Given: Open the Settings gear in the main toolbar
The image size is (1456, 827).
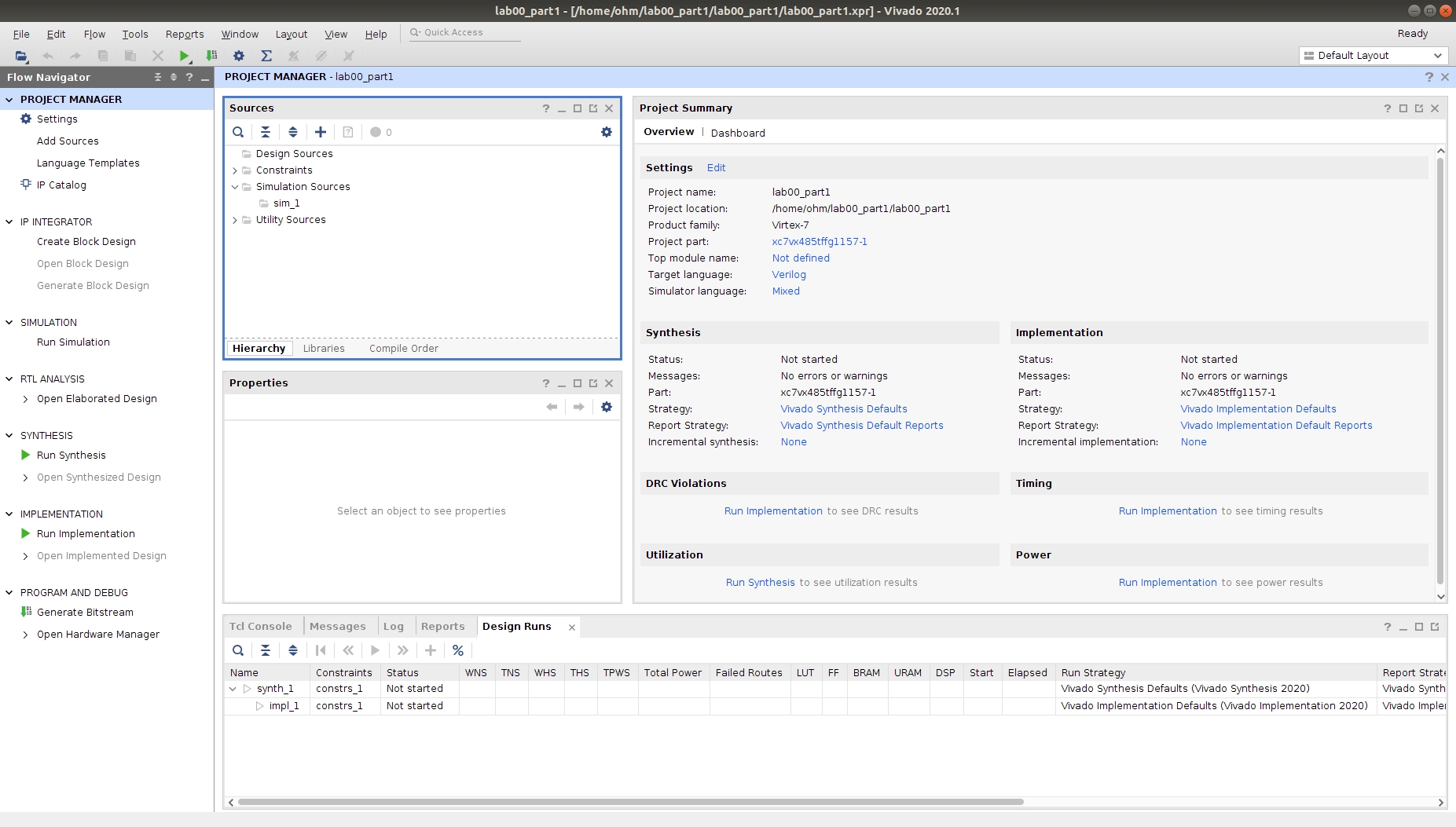Looking at the screenshot, I should (239, 56).
